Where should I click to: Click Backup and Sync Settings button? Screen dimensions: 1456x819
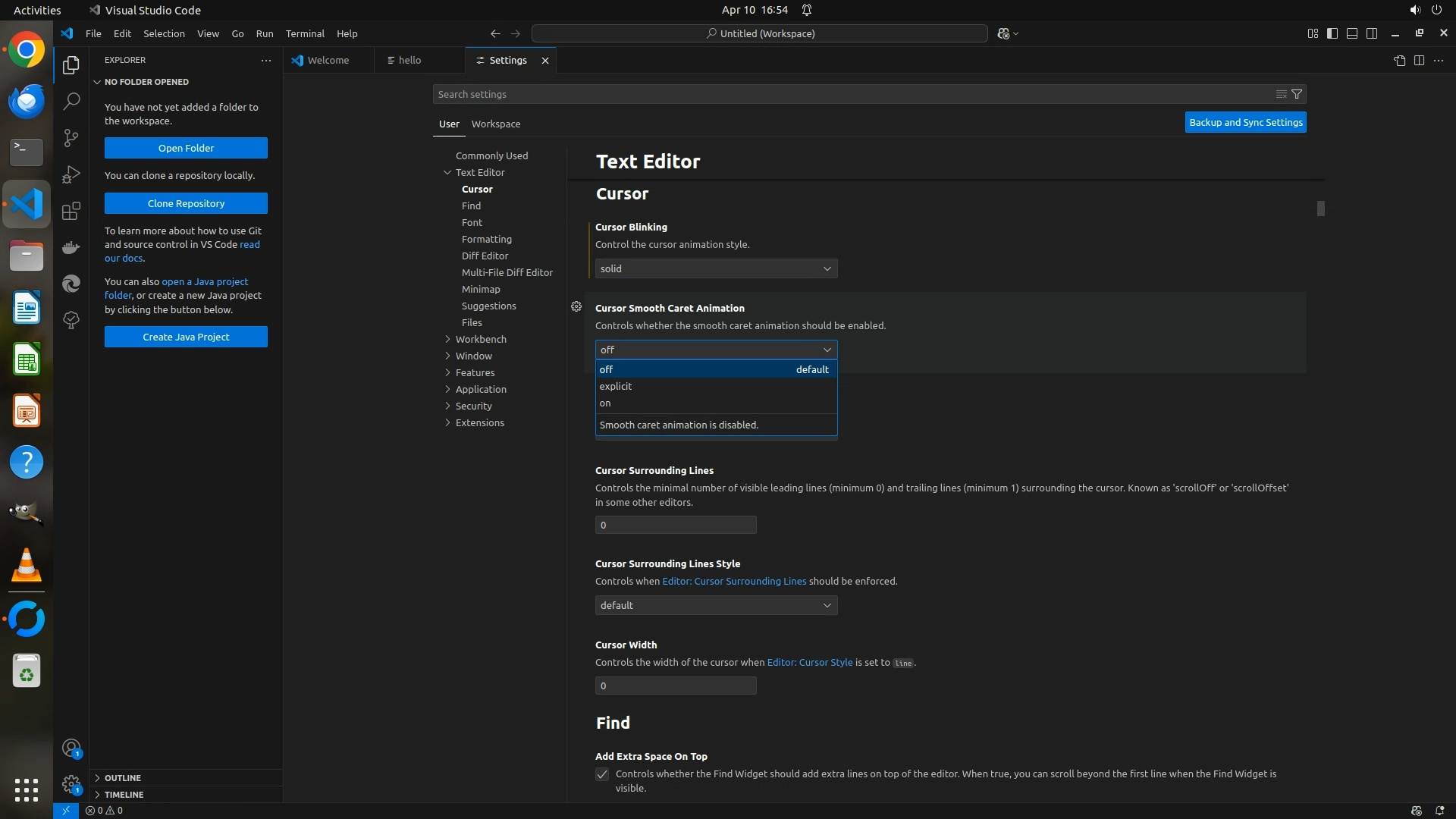click(x=1245, y=122)
